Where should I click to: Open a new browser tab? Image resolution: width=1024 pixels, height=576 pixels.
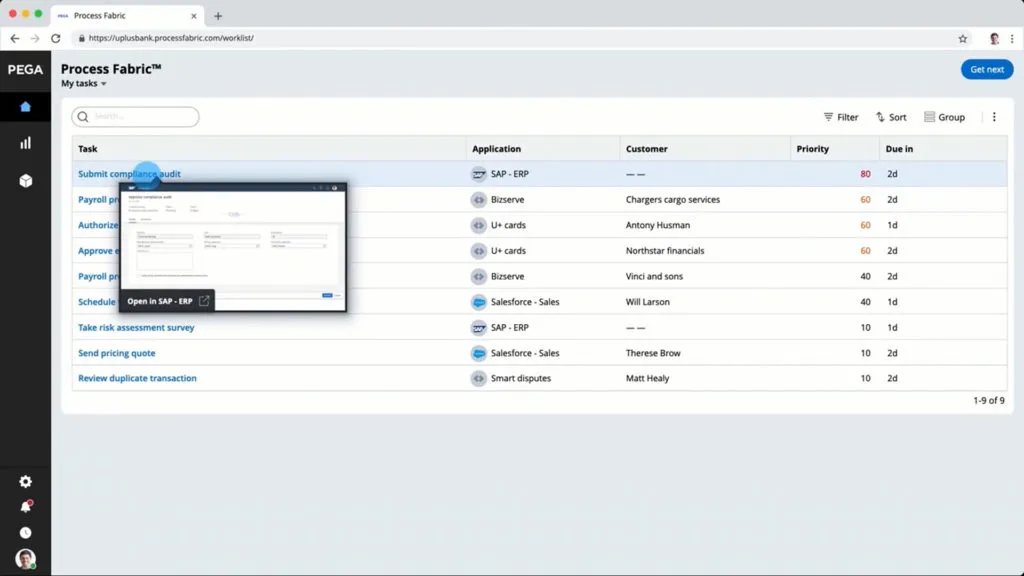point(218,16)
